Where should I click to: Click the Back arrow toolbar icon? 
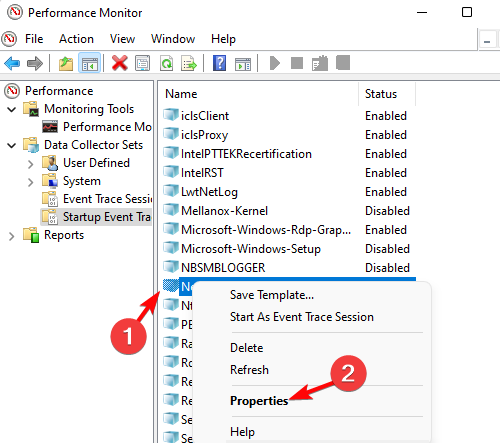12,63
